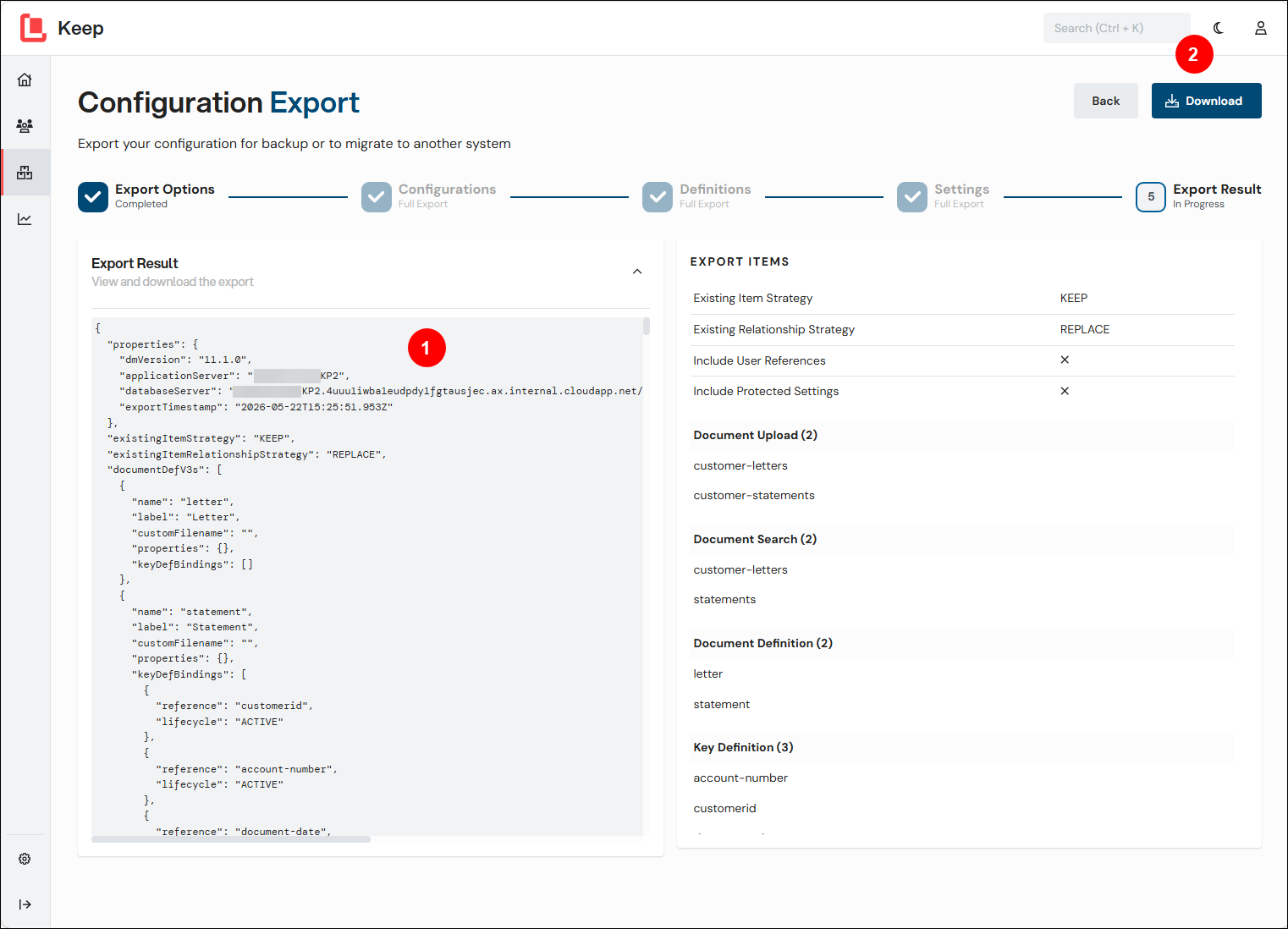Click the JSON horizontal scrollbar thumb

pos(231,839)
